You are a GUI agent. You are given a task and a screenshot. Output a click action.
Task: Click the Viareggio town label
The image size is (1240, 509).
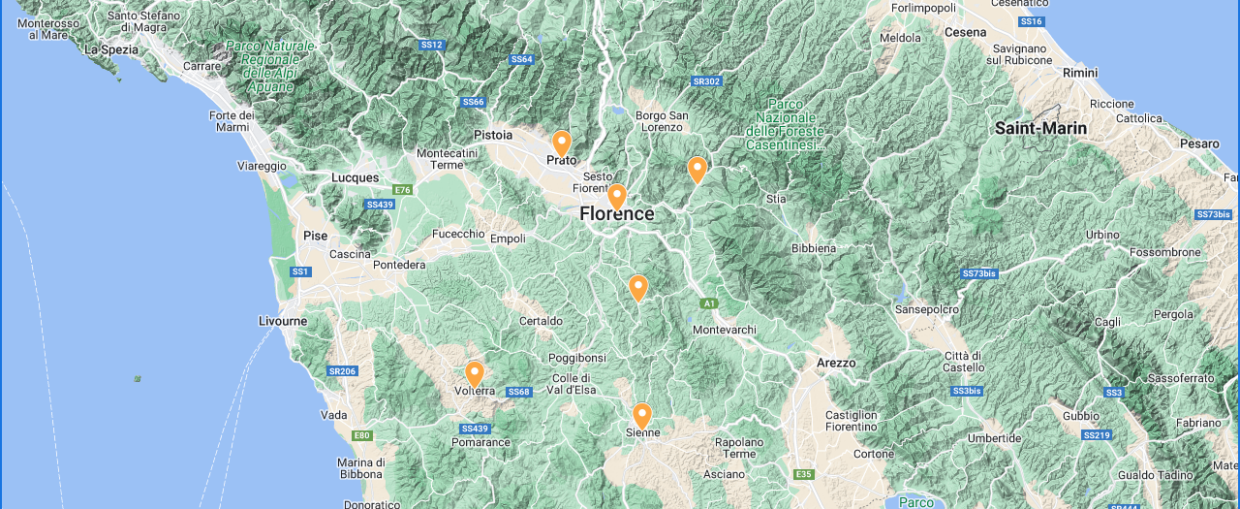tap(262, 165)
